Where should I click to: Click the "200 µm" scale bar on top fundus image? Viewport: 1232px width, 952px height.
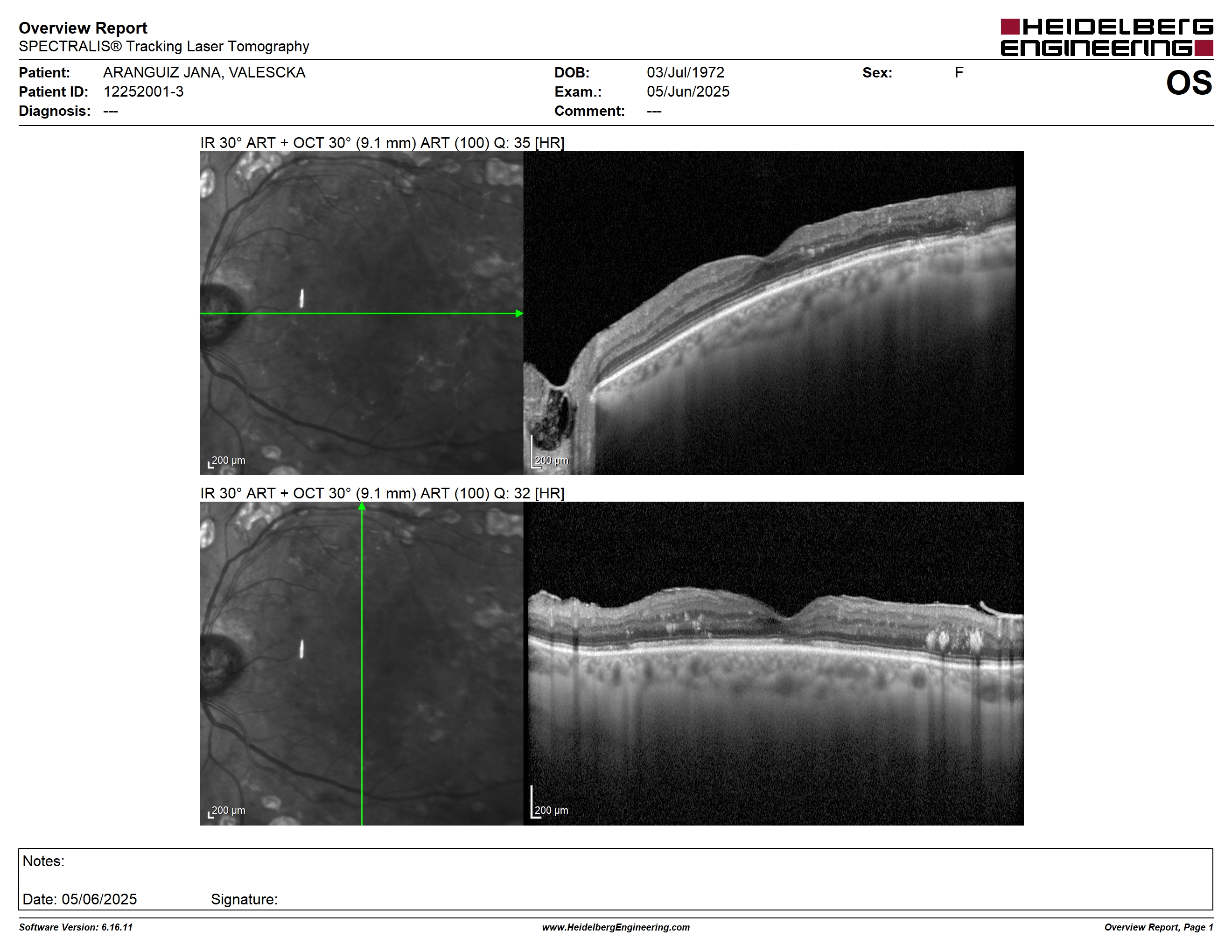pyautogui.click(x=226, y=462)
